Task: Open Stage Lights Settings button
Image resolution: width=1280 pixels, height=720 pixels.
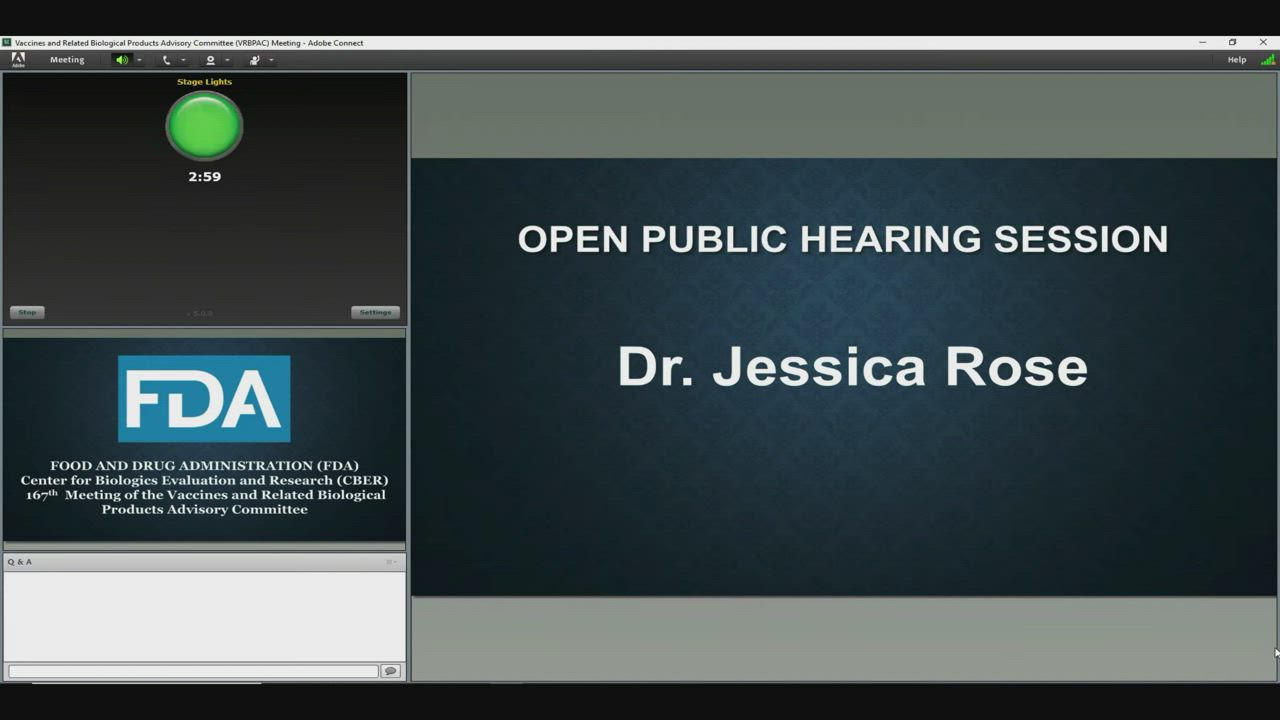Action: coord(375,312)
